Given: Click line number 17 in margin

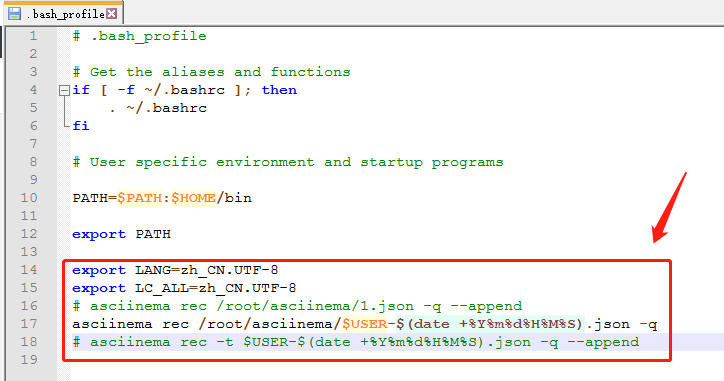Looking at the screenshot, I should 29,324.
